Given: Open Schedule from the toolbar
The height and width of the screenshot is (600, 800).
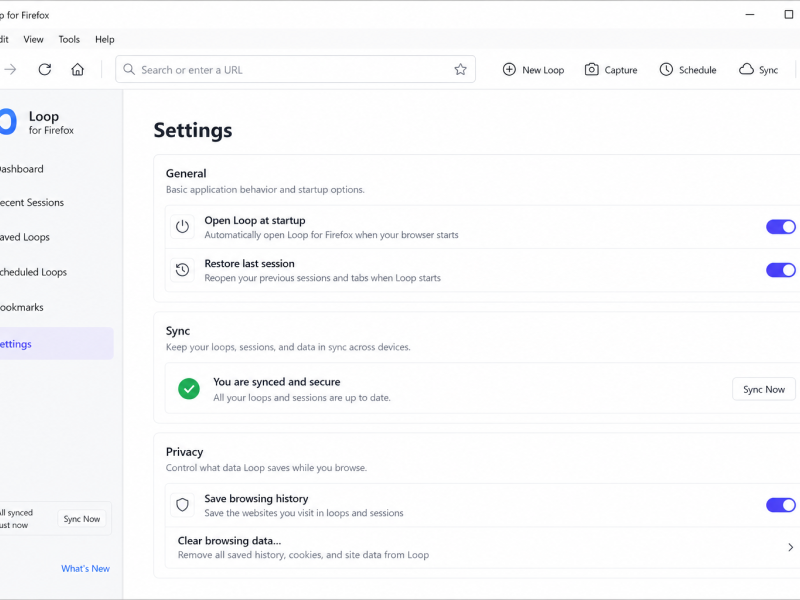Looking at the screenshot, I should (688, 69).
